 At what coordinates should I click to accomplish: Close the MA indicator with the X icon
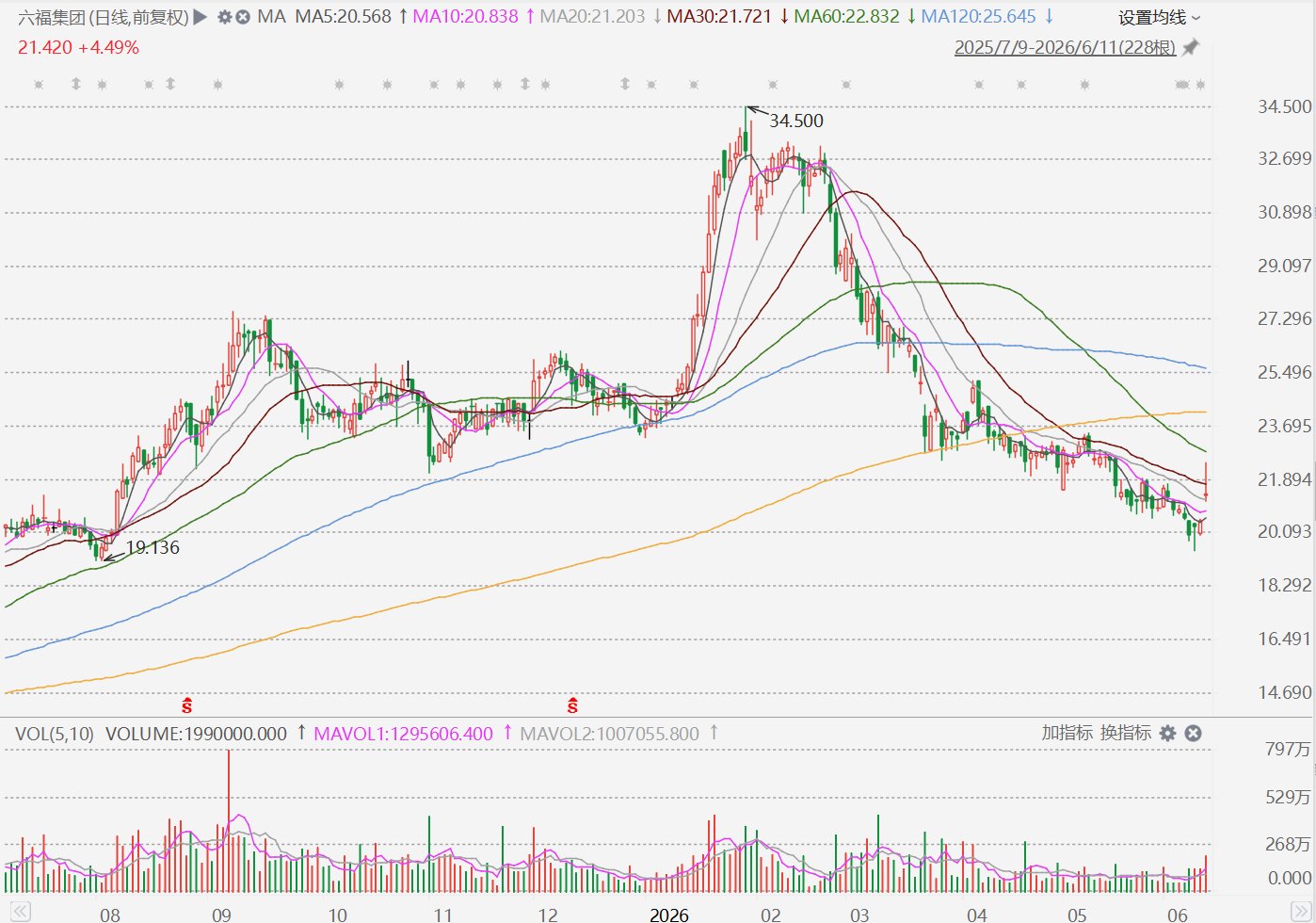[243, 17]
